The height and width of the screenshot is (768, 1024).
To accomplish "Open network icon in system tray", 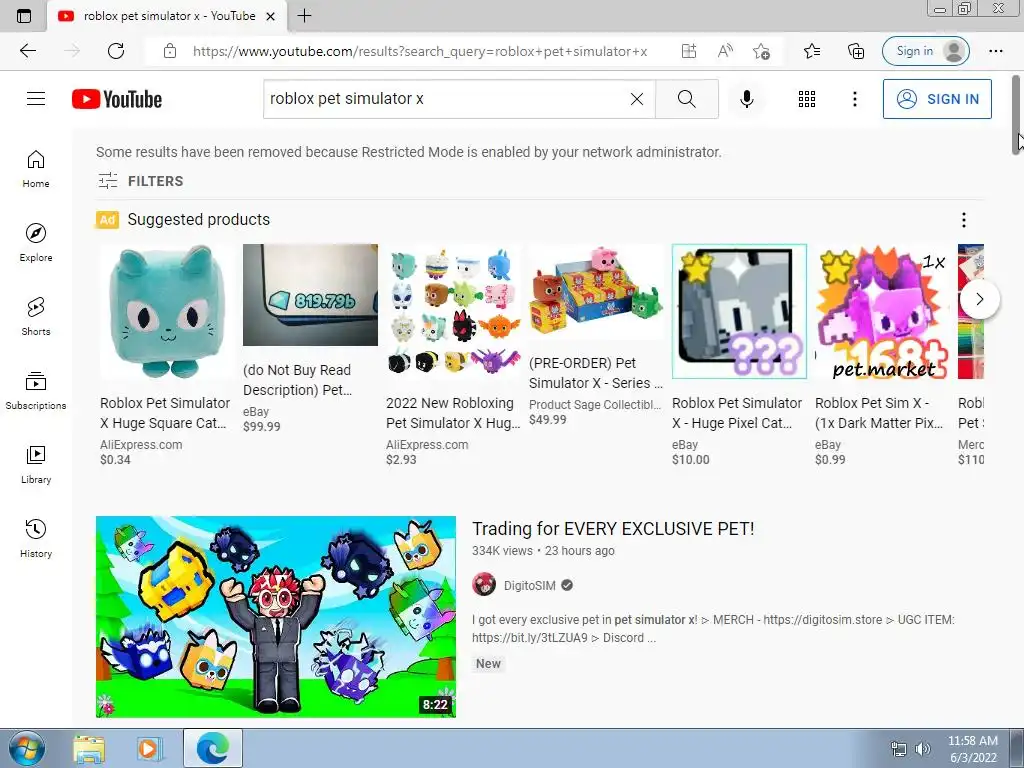I will tap(899, 749).
